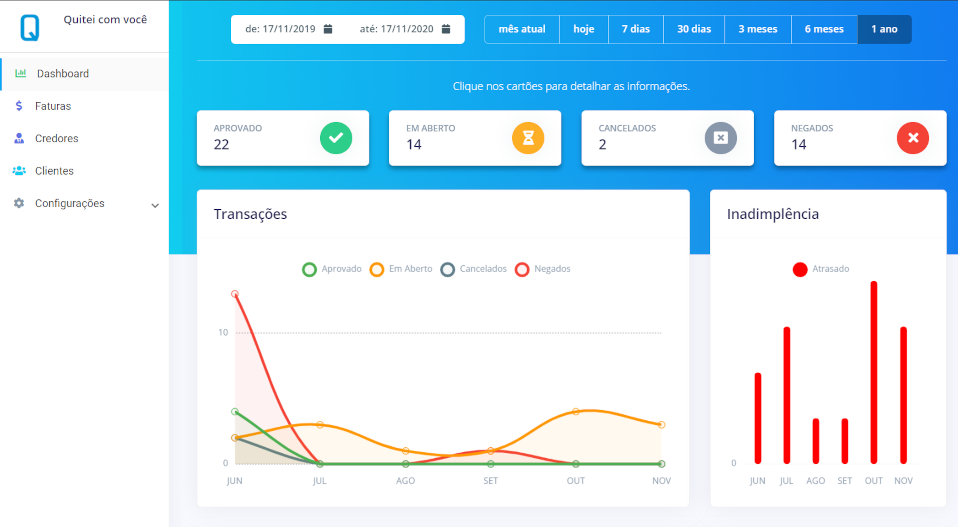Open the end date calendar icon
958x527 pixels.
(446, 29)
